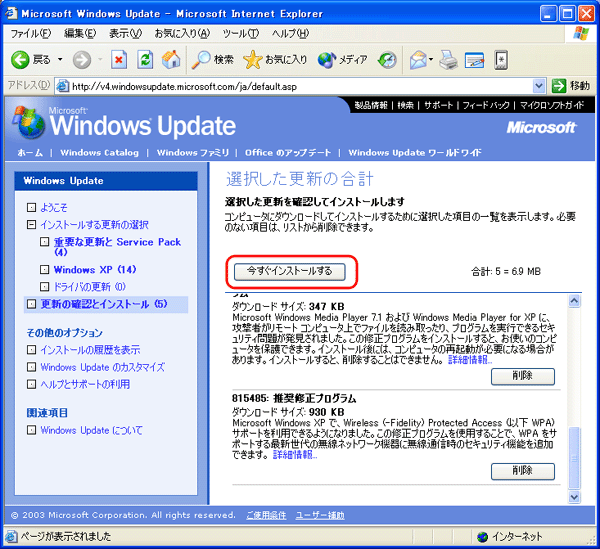Image resolution: width=600 pixels, height=549 pixels.
Task: Go to Home page icon
Action: [x=171, y=60]
